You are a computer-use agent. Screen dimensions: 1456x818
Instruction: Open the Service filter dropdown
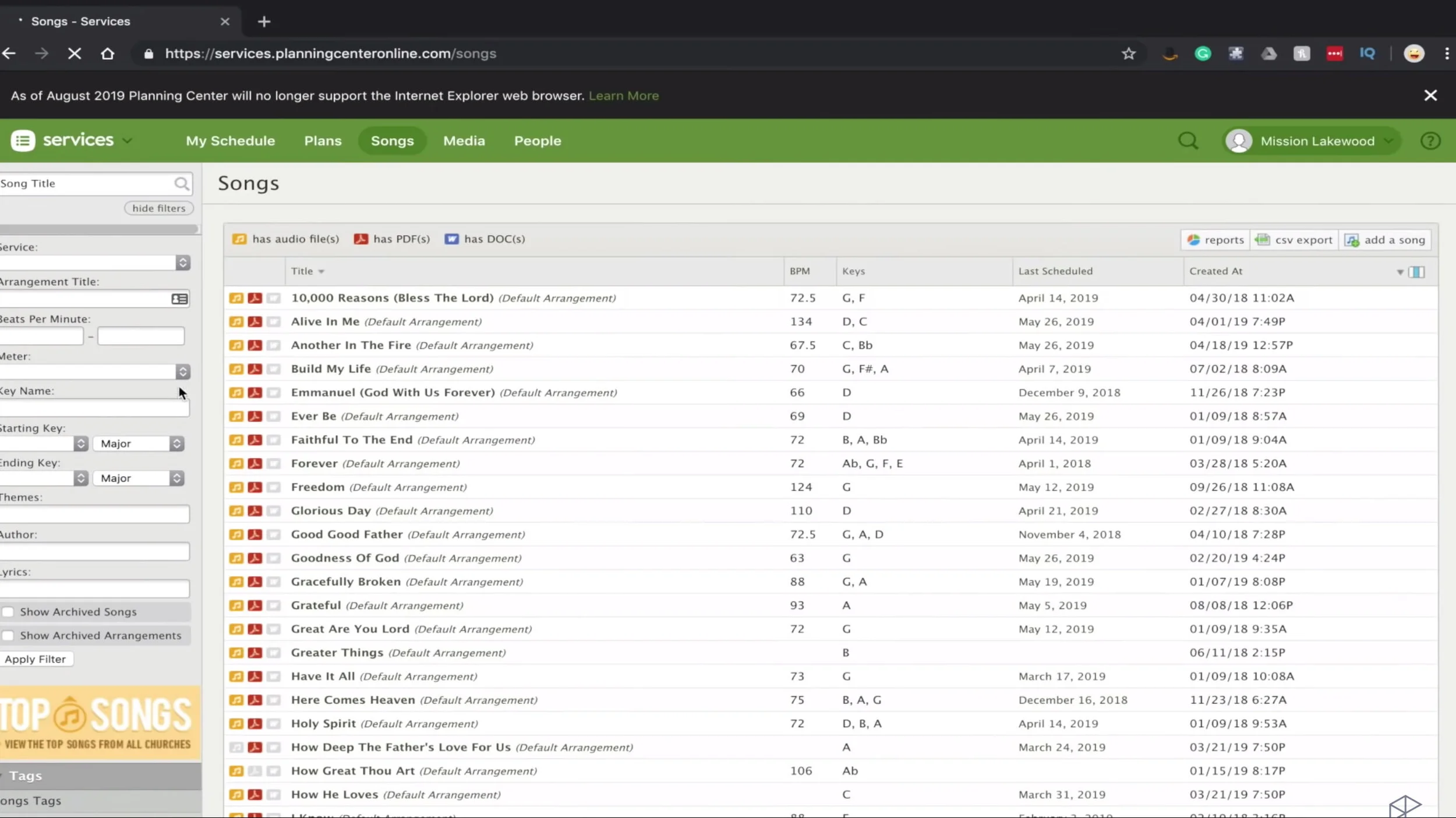[94, 263]
